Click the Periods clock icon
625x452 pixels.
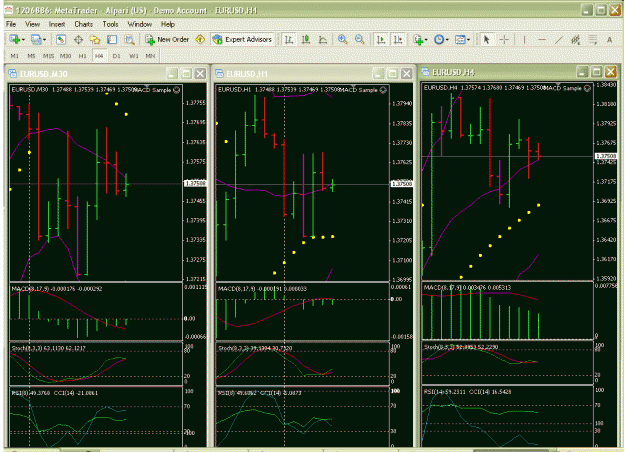click(x=439, y=39)
